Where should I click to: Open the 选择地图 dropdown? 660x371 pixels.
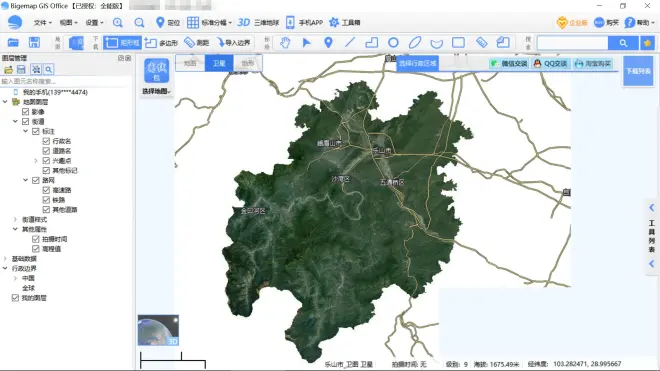(156, 91)
